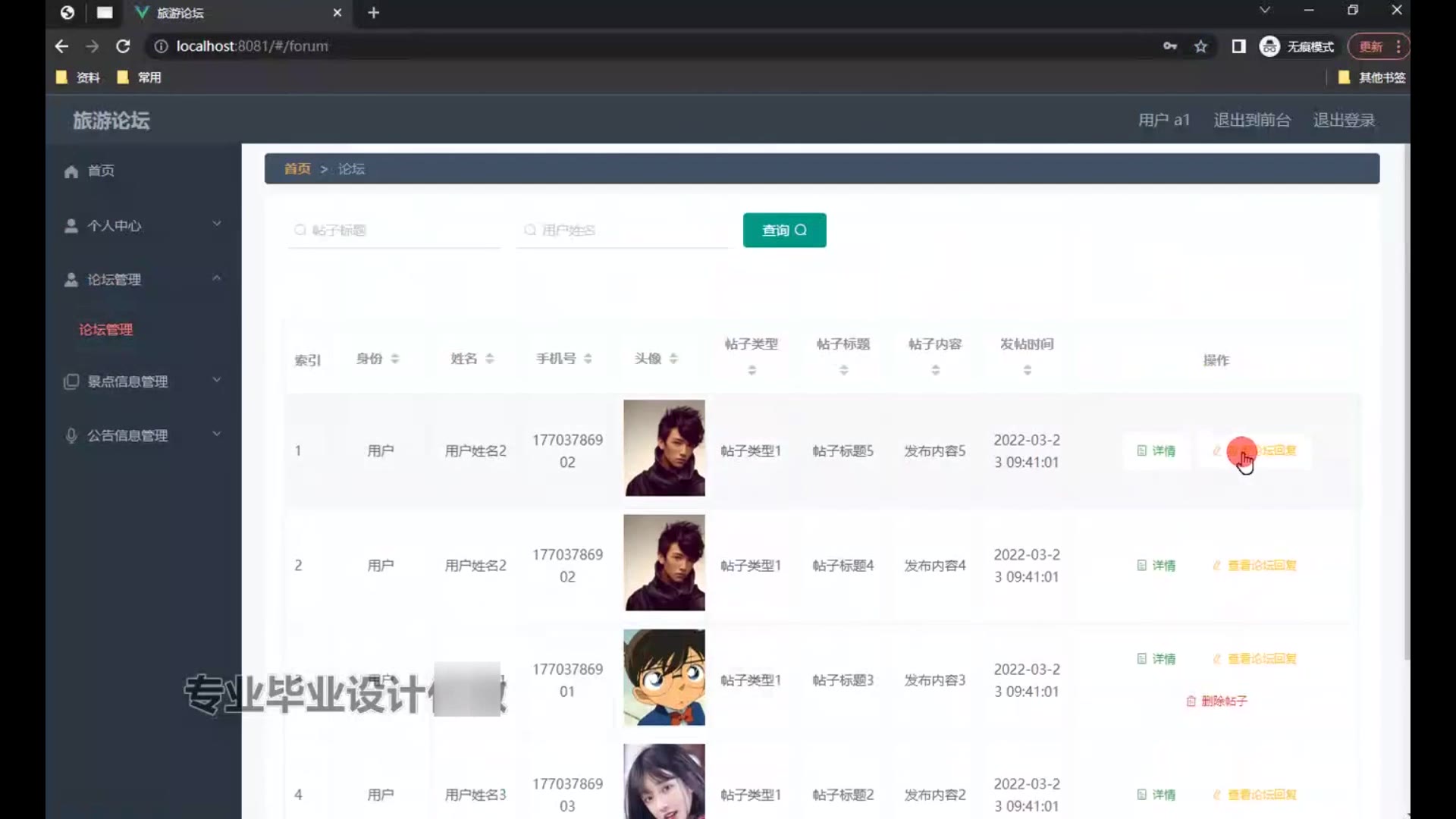The image size is (1456, 819).
Task: Open 详情 for 帖子标题5 row
Action: [1156, 450]
